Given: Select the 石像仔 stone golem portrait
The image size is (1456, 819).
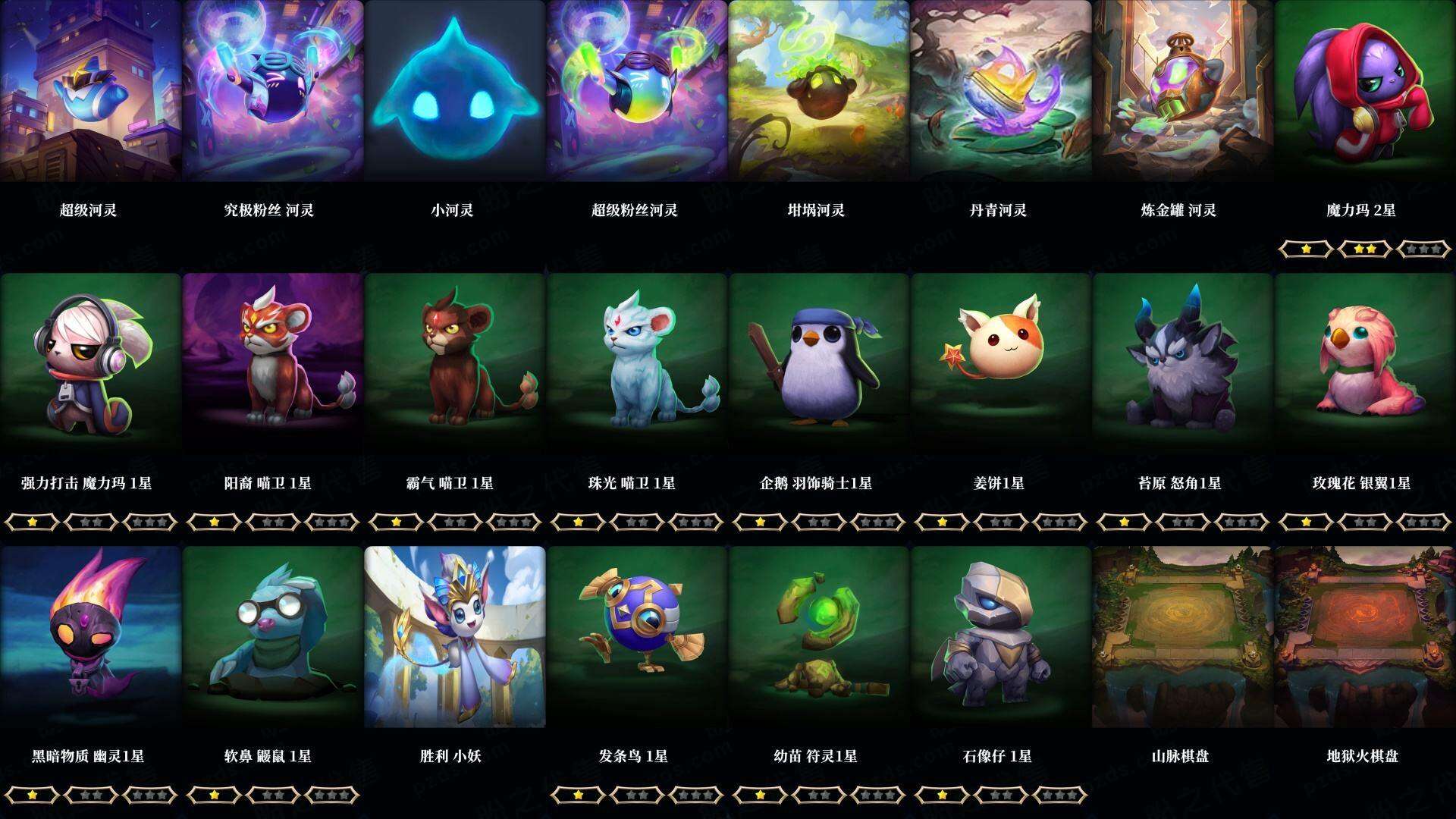Looking at the screenshot, I should (x=1000, y=637).
